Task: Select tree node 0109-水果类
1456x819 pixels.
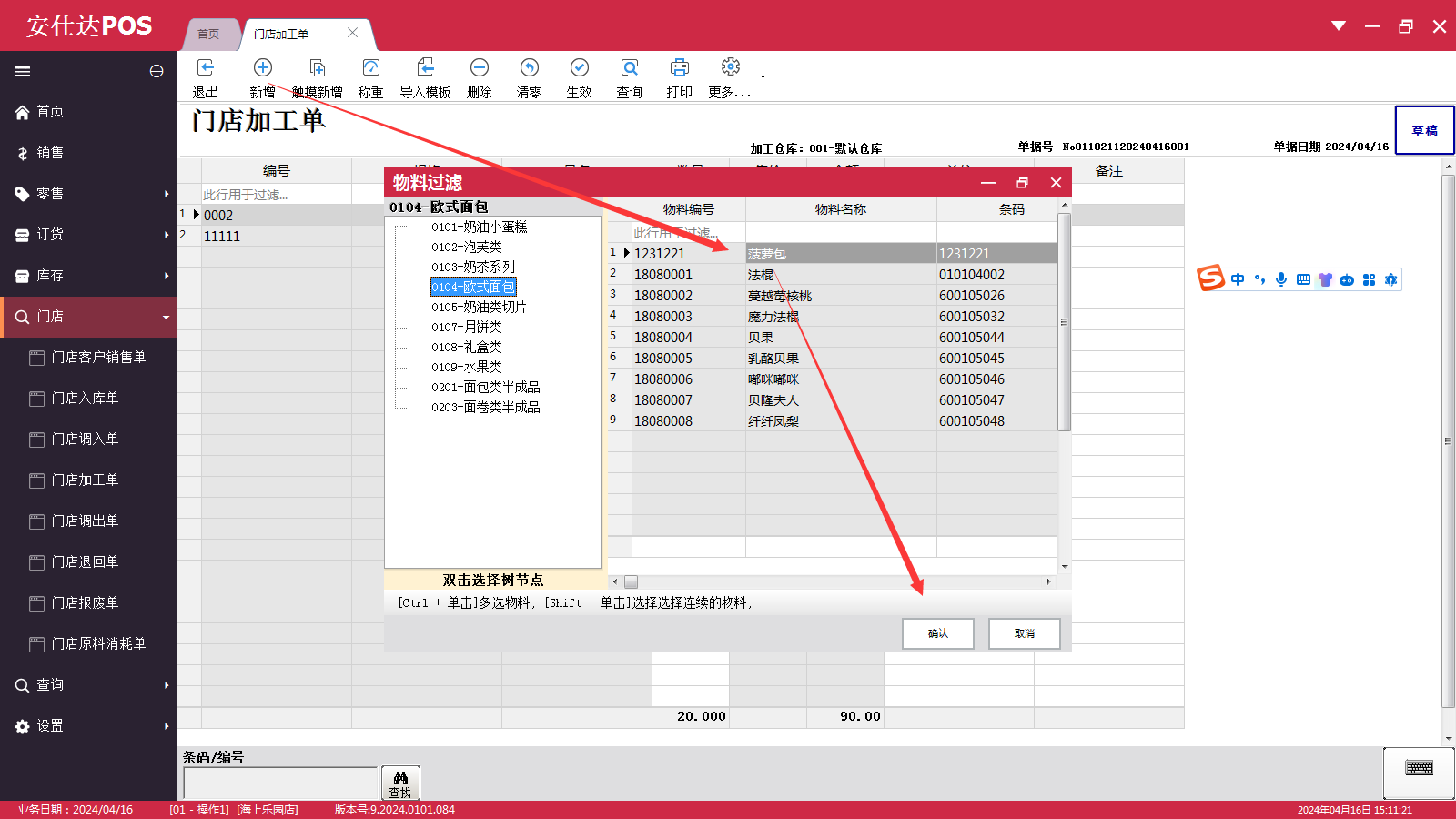Action: (467, 368)
